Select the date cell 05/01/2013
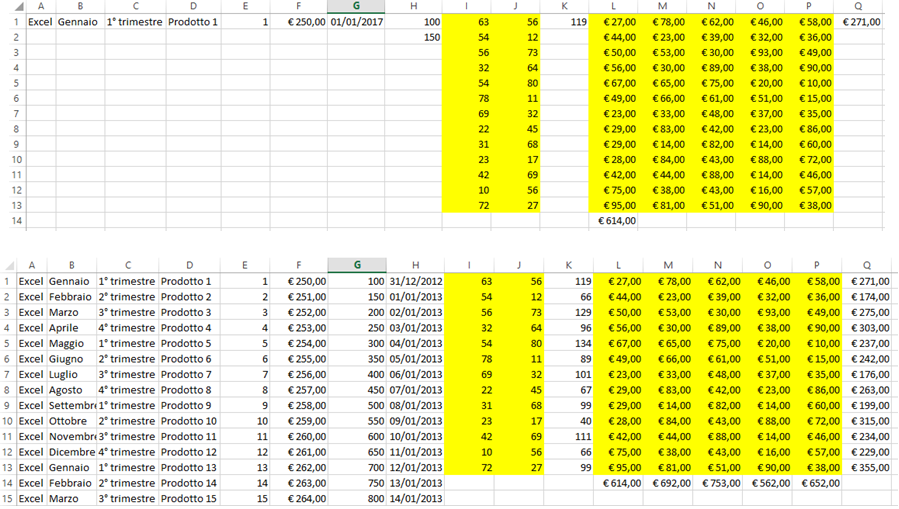 [415, 359]
